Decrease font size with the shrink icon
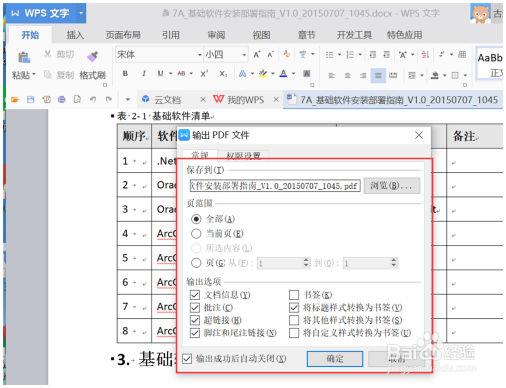This screenshot has width=506, height=388. point(270,54)
